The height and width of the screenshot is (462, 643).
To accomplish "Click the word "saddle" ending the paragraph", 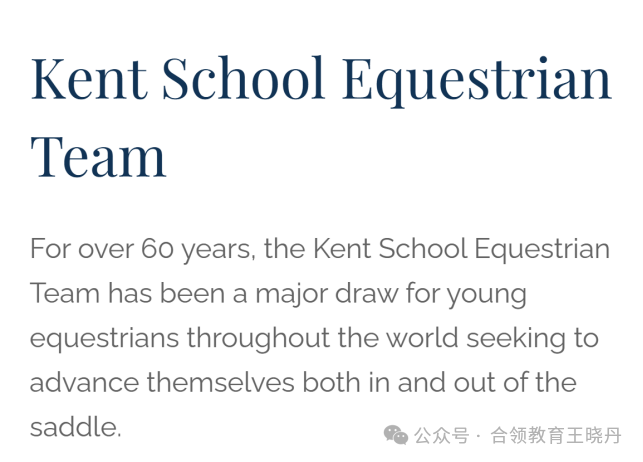I will 74,427.
